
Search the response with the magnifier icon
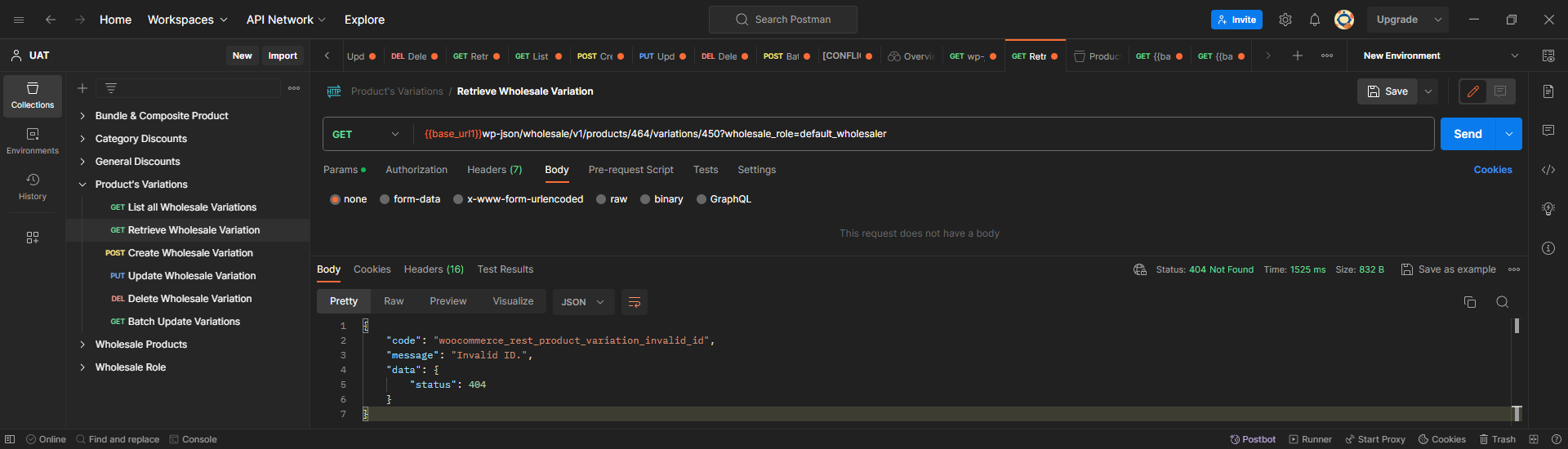(1502, 302)
